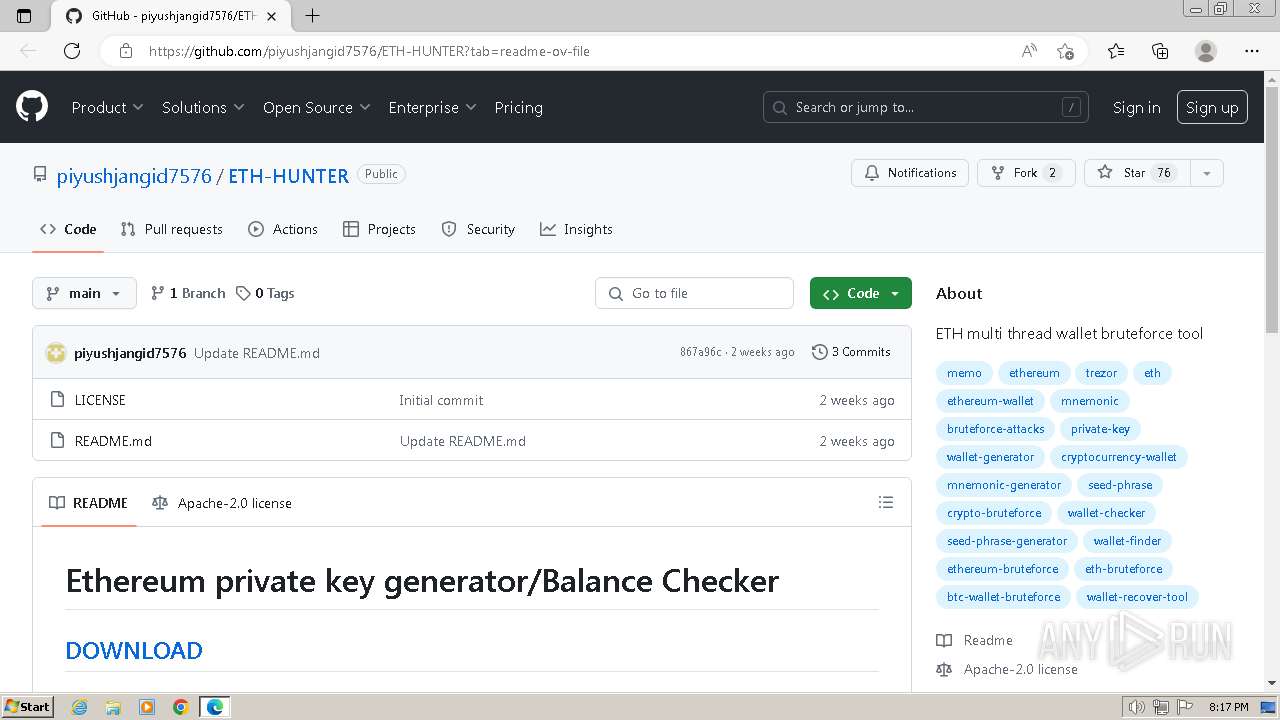Viewport: 1280px width, 720px height.
Task: Click the volume tray icon
Action: [x=1136, y=707]
